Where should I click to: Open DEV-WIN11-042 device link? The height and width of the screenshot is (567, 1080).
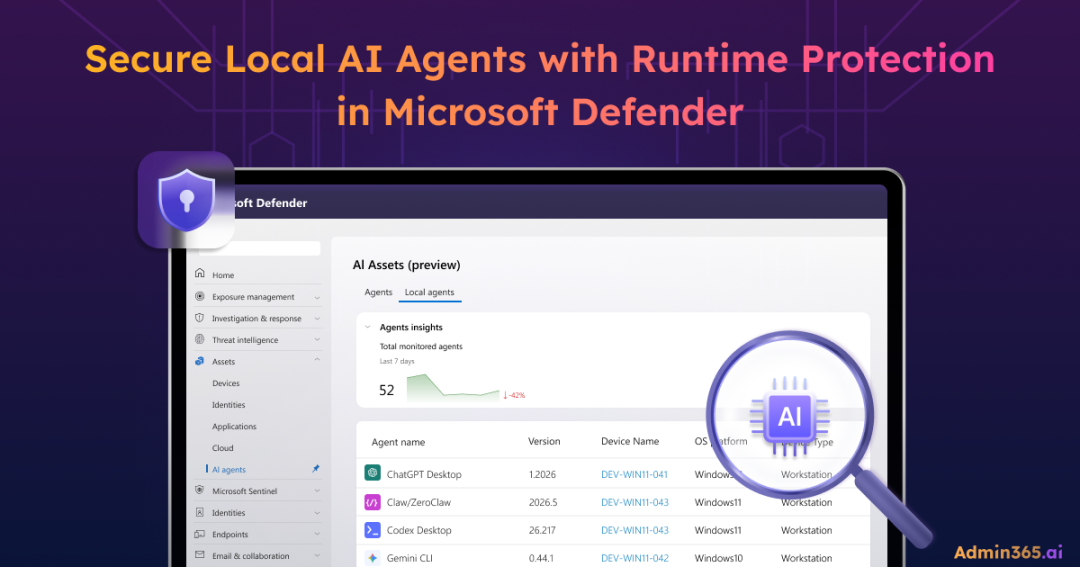tap(634, 558)
